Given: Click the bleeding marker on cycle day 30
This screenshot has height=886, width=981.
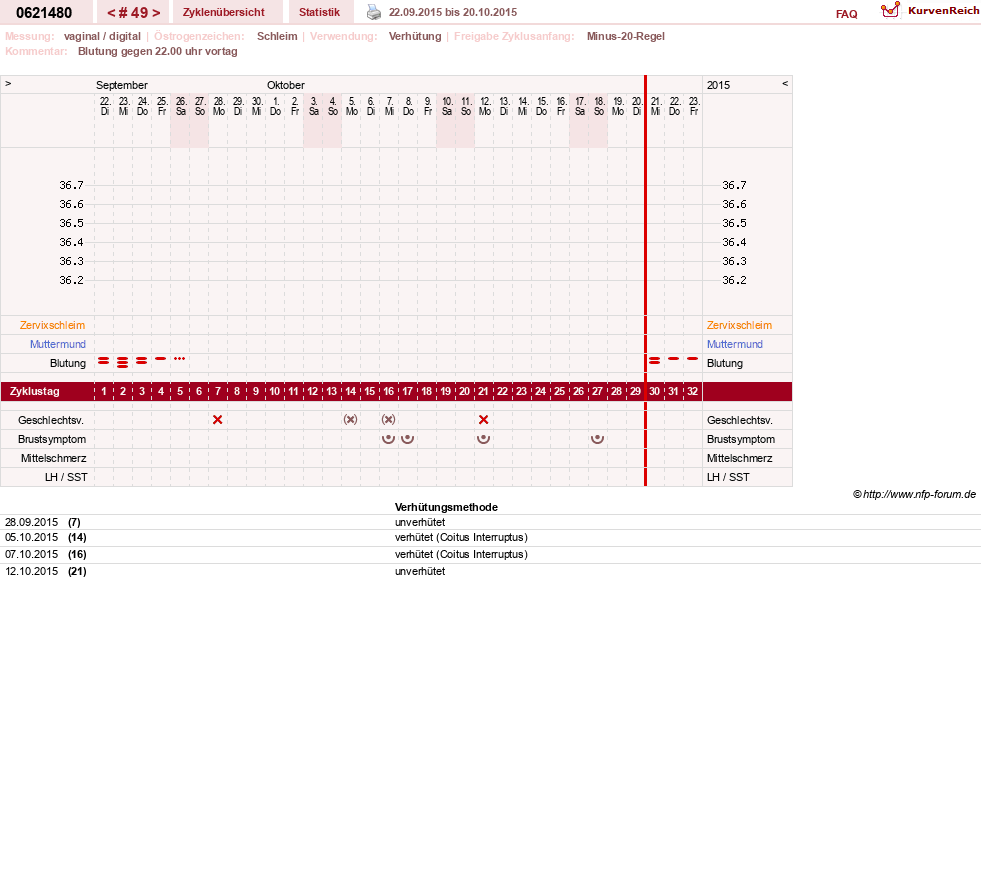Looking at the screenshot, I should click(x=654, y=361).
